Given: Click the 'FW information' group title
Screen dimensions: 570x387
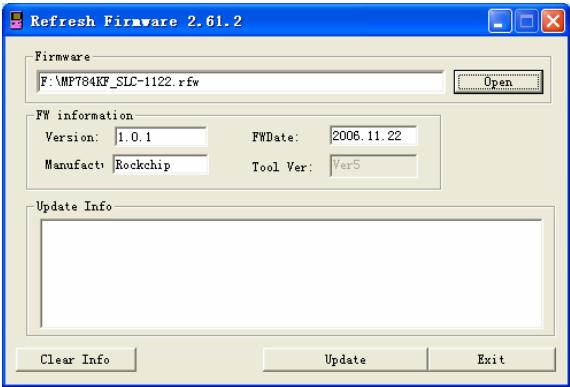Looking at the screenshot, I should click(x=84, y=116).
